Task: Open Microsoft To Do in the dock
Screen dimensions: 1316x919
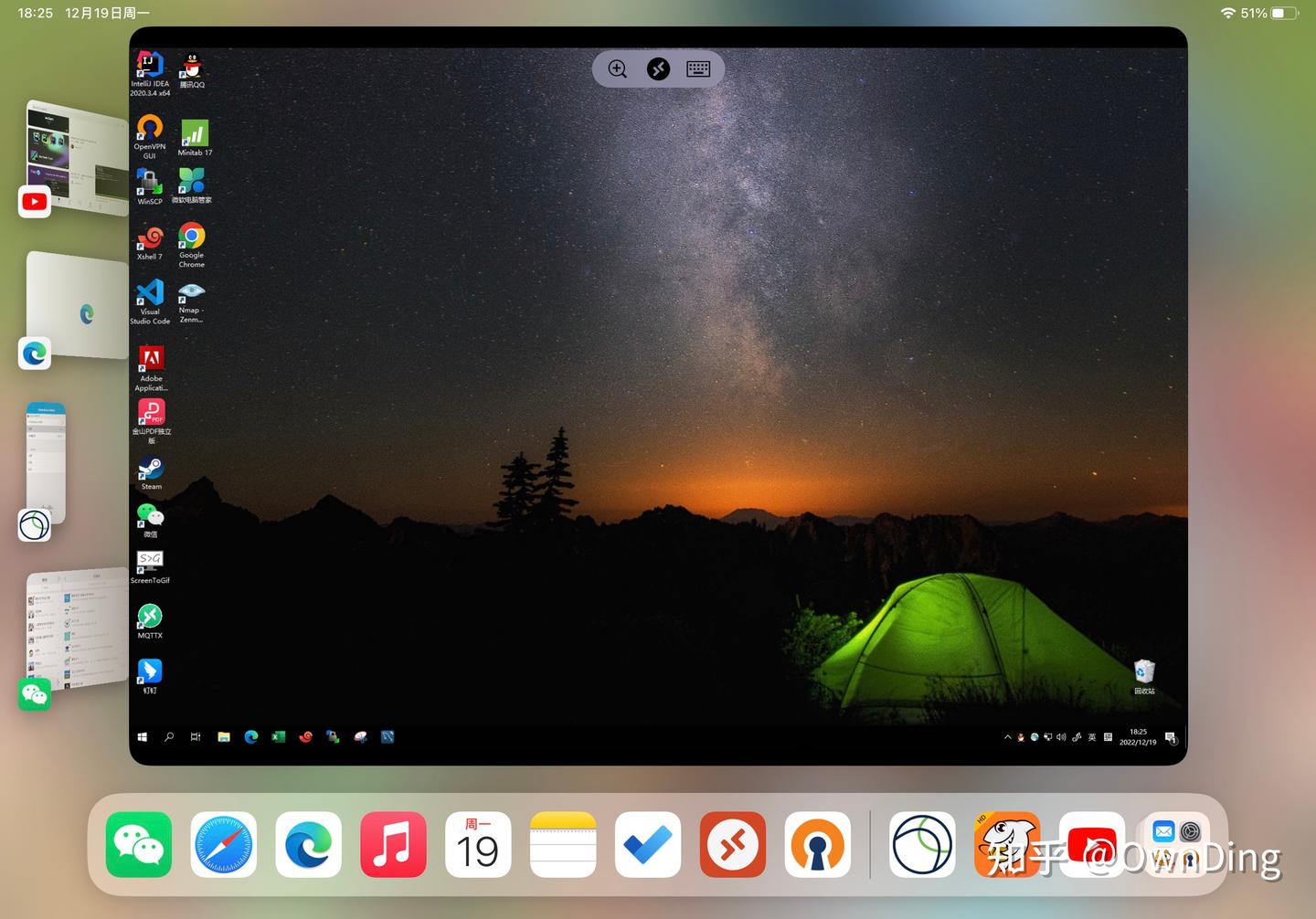Action: click(x=648, y=845)
